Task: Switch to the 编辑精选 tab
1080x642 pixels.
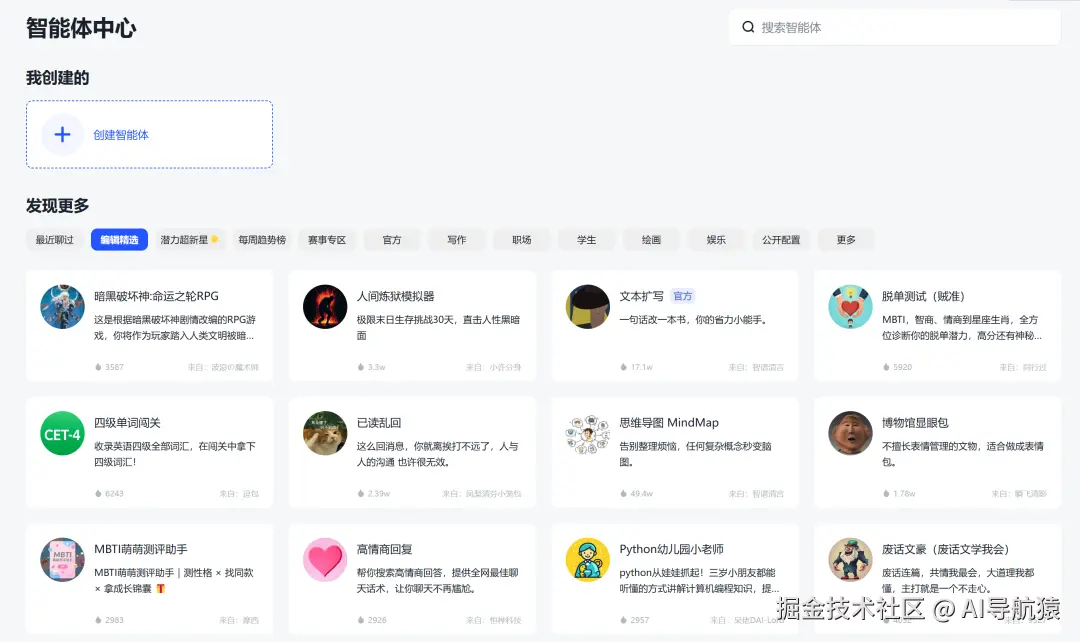Action: 119,239
